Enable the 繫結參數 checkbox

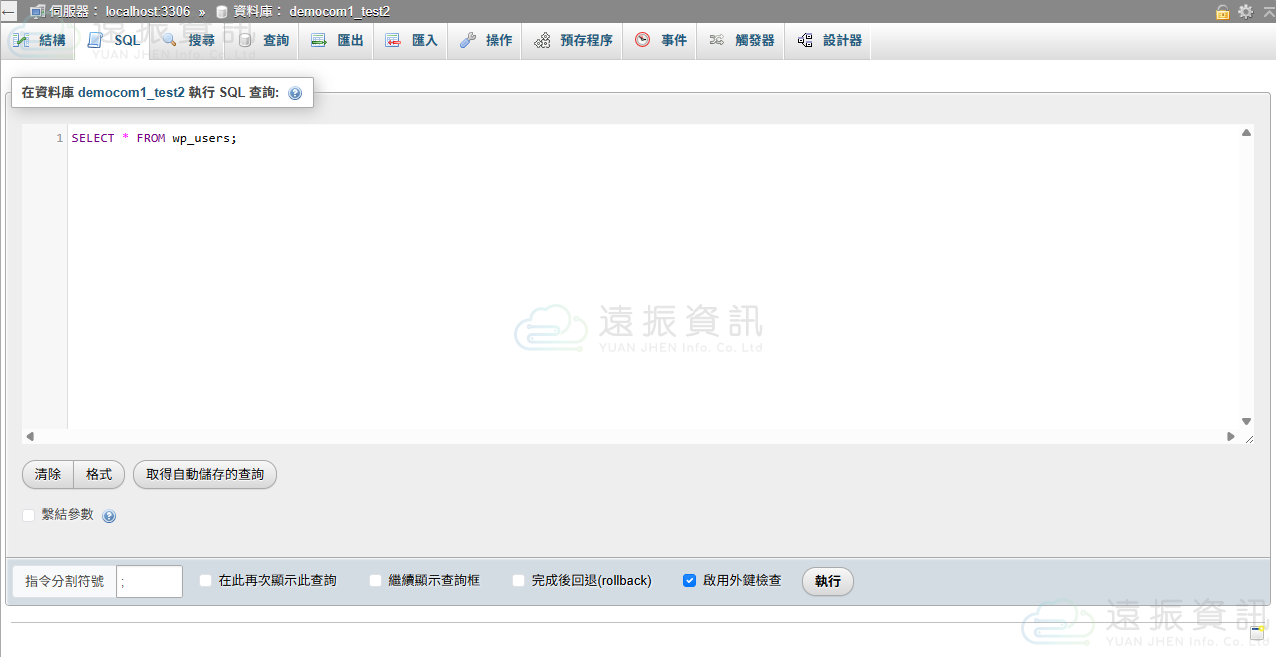(x=29, y=515)
